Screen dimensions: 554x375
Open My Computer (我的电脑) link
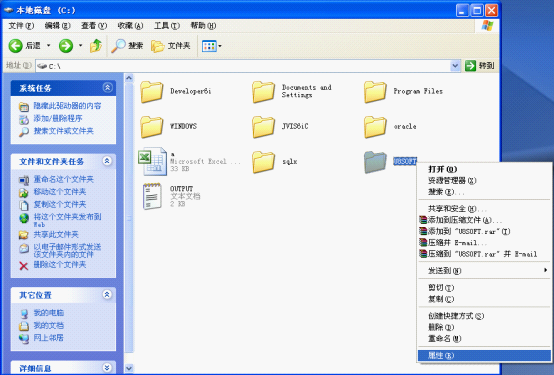click(x=49, y=313)
